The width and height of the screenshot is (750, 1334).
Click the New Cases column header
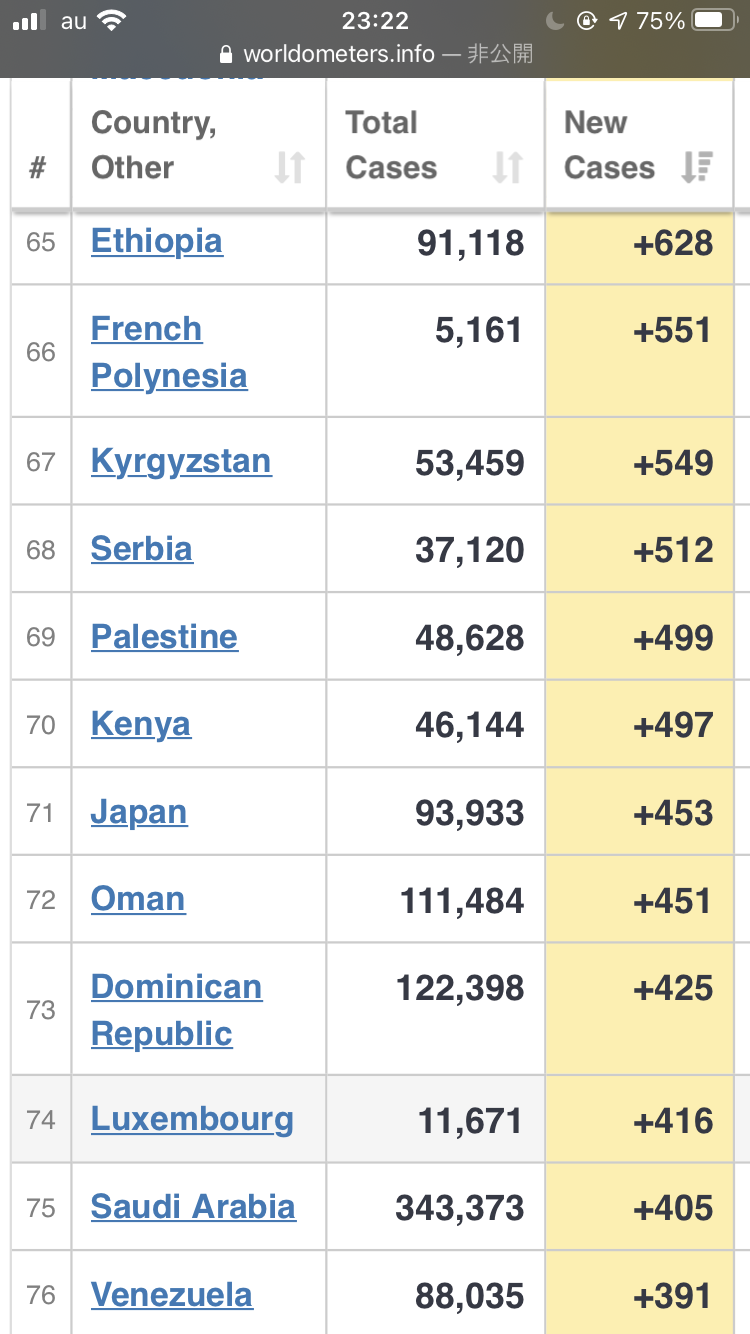640,145
